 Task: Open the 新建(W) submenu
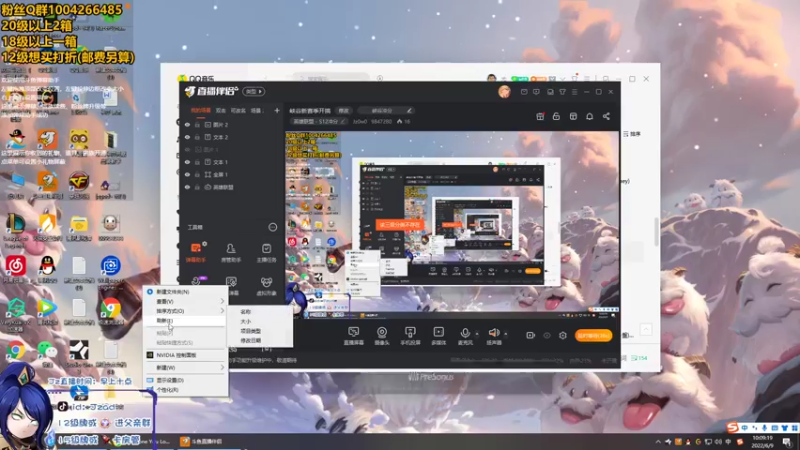(186, 367)
